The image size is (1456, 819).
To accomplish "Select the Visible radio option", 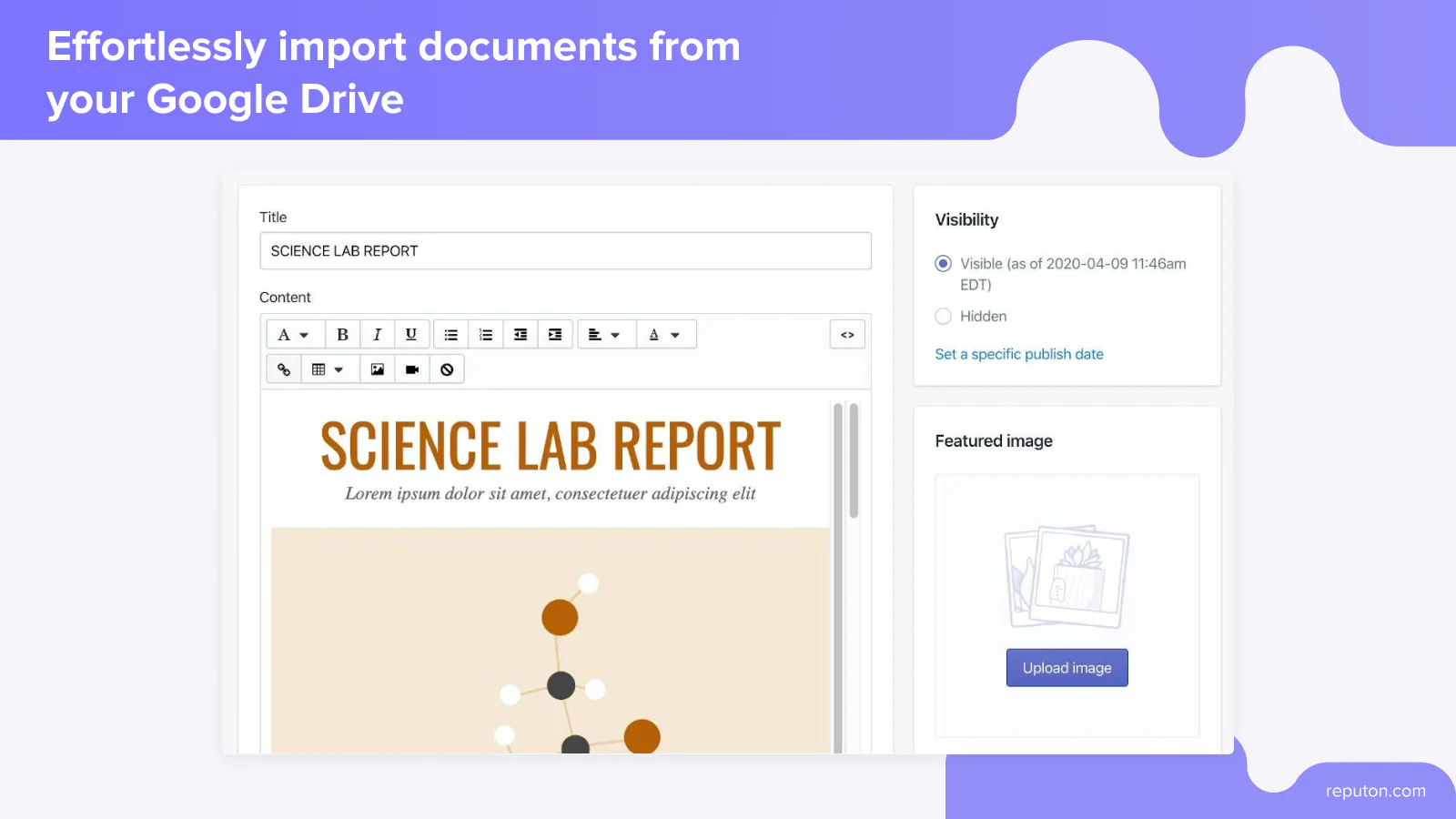I will pos(944,264).
